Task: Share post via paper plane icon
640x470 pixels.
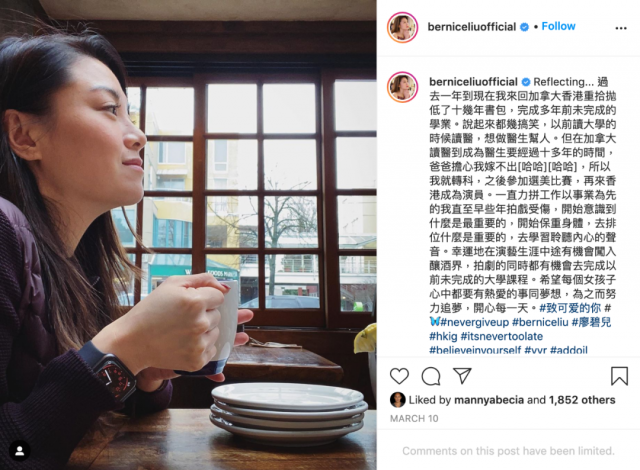Action: (462, 376)
